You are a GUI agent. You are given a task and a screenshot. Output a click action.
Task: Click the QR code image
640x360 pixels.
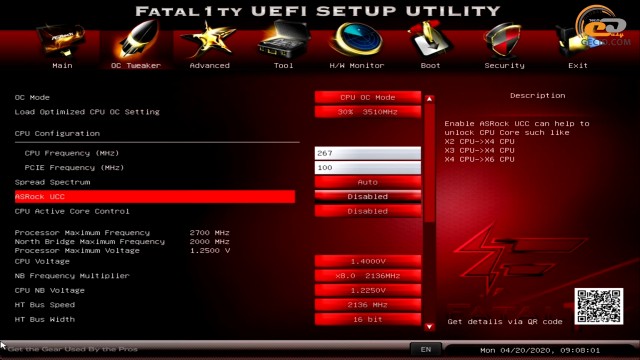click(x=598, y=306)
